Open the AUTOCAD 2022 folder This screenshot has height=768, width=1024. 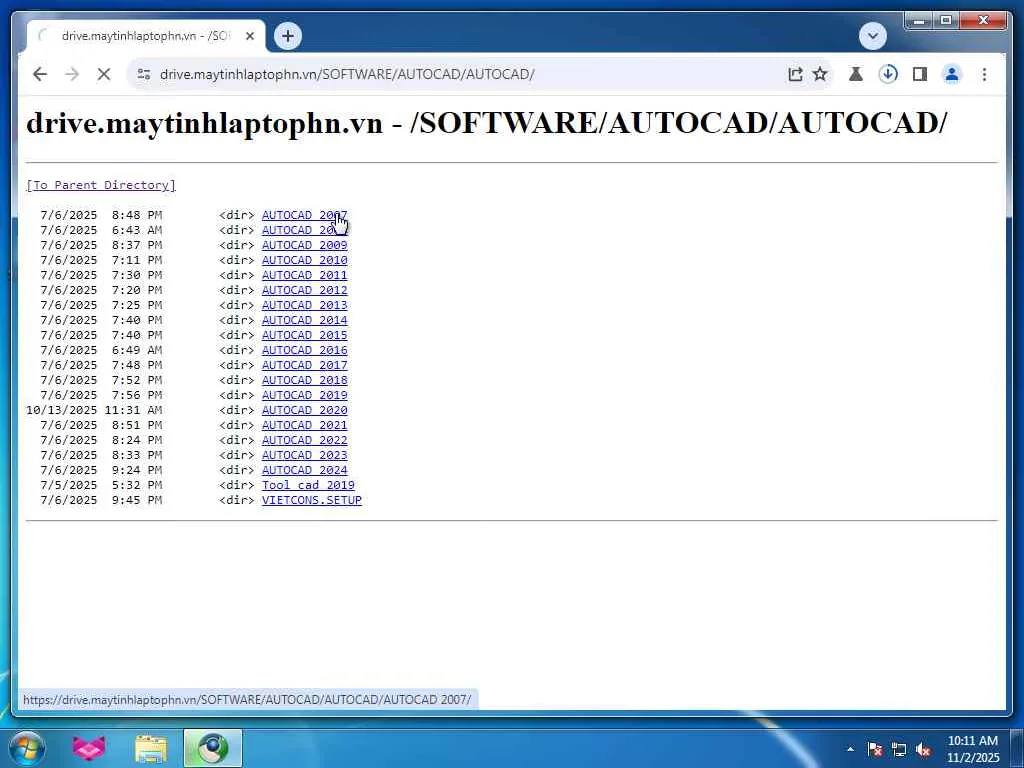pyautogui.click(x=304, y=440)
